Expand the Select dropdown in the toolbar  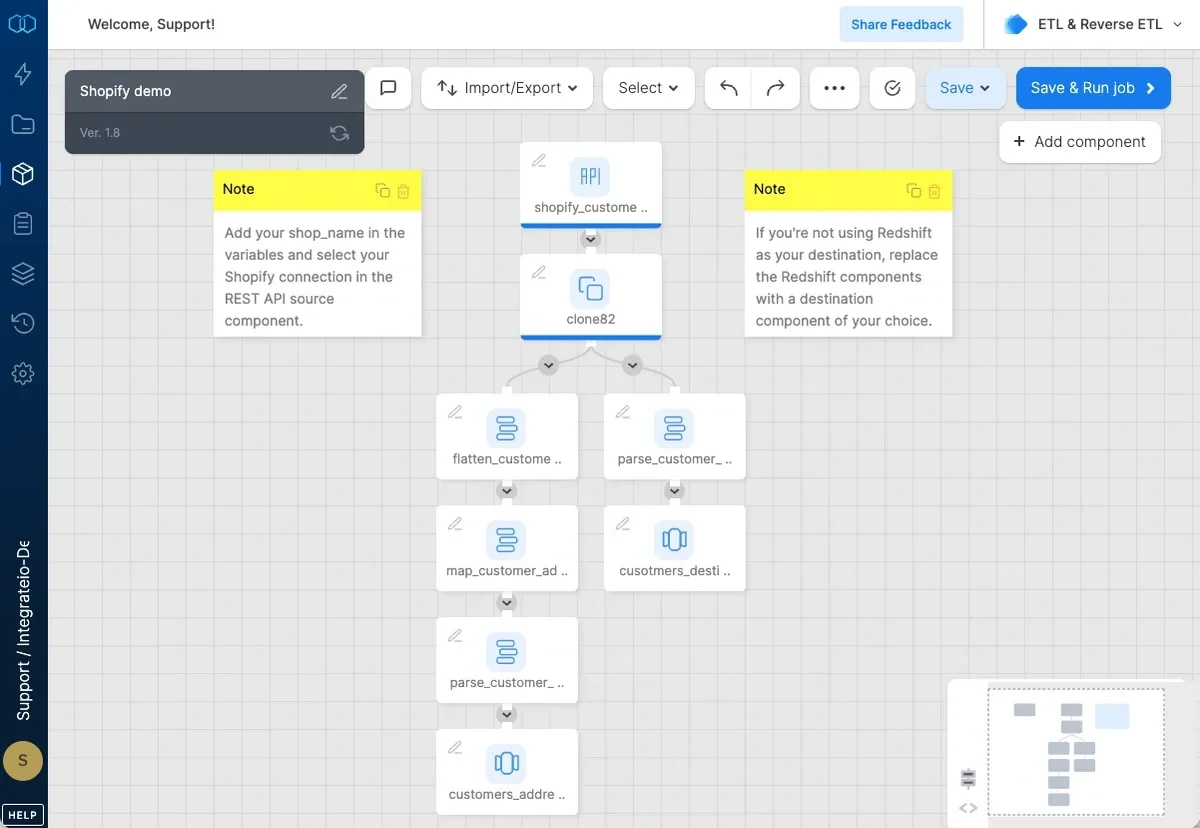click(648, 88)
